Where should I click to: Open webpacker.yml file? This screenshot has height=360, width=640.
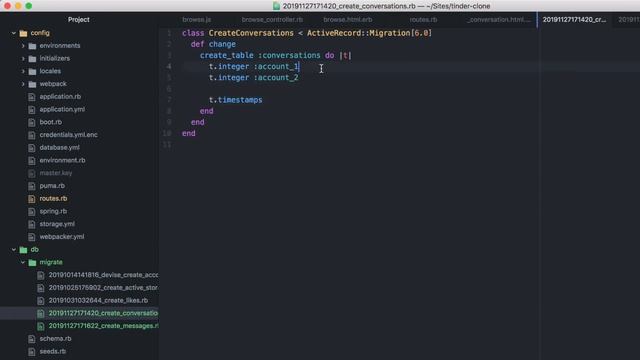pyautogui.click(x=62, y=237)
